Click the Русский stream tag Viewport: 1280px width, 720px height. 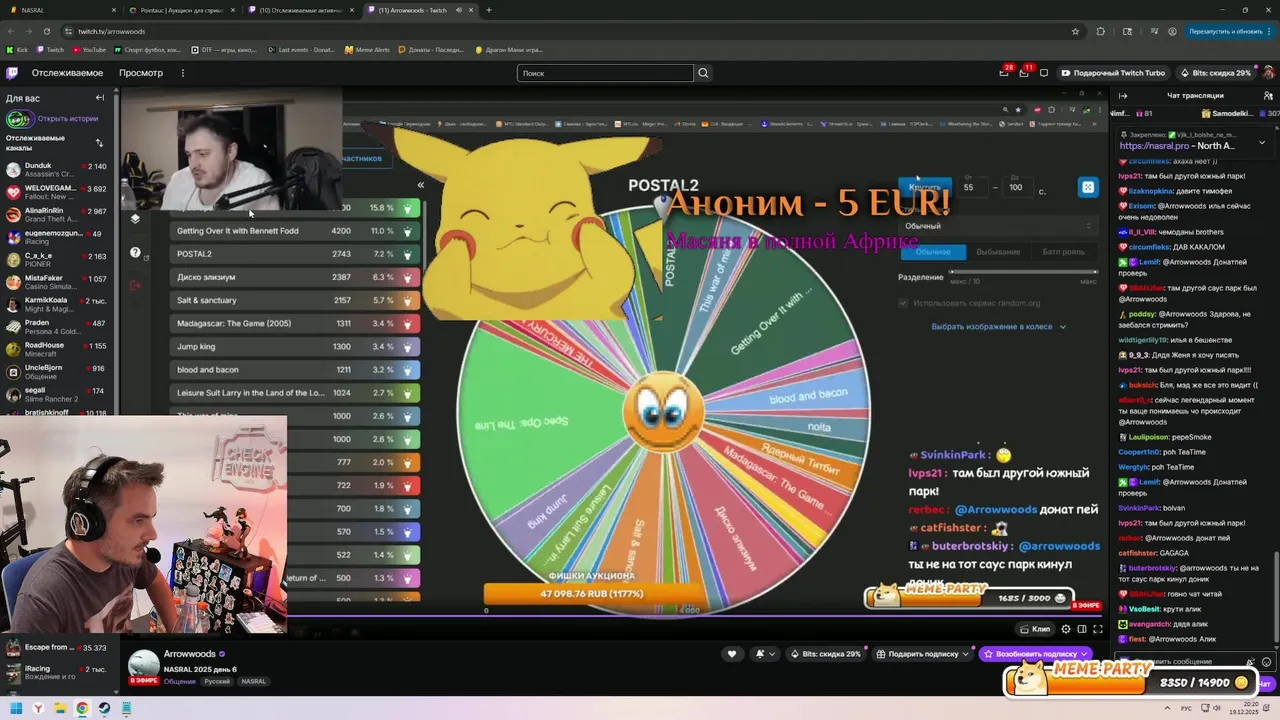click(217, 681)
